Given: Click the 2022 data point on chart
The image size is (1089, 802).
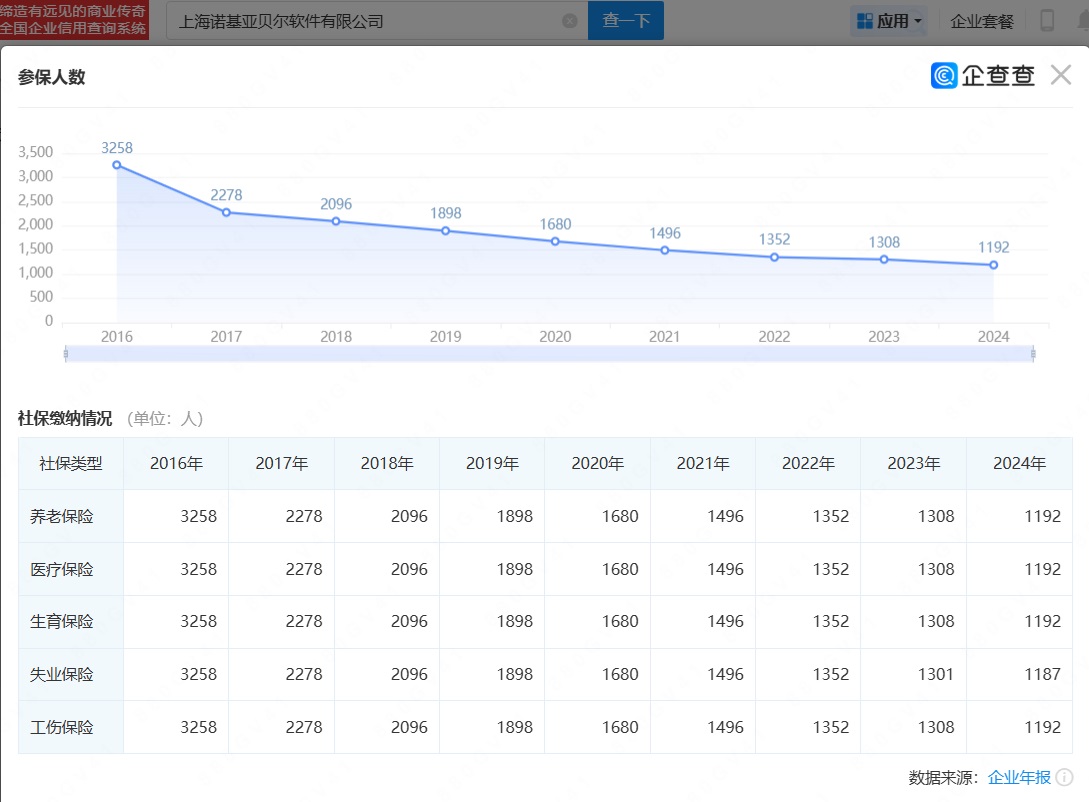Looking at the screenshot, I should pos(774,257).
